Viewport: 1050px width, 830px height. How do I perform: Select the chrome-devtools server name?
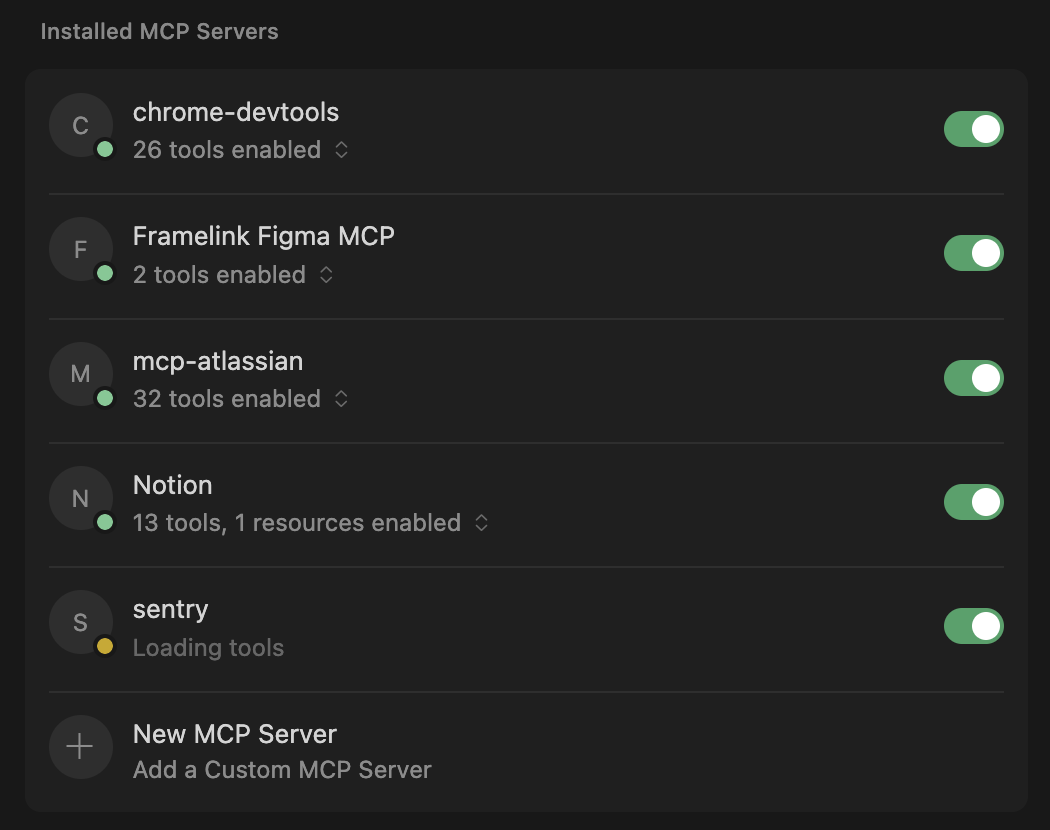tap(236, 112)
